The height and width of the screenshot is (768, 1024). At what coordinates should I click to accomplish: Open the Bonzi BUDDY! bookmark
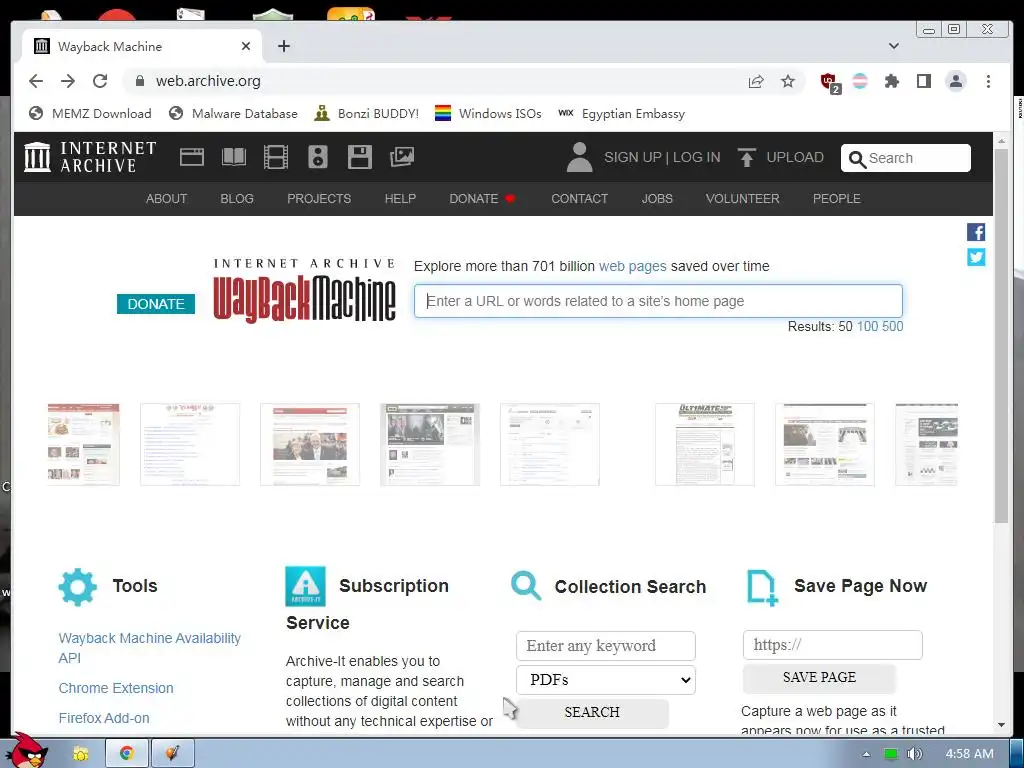366,114
